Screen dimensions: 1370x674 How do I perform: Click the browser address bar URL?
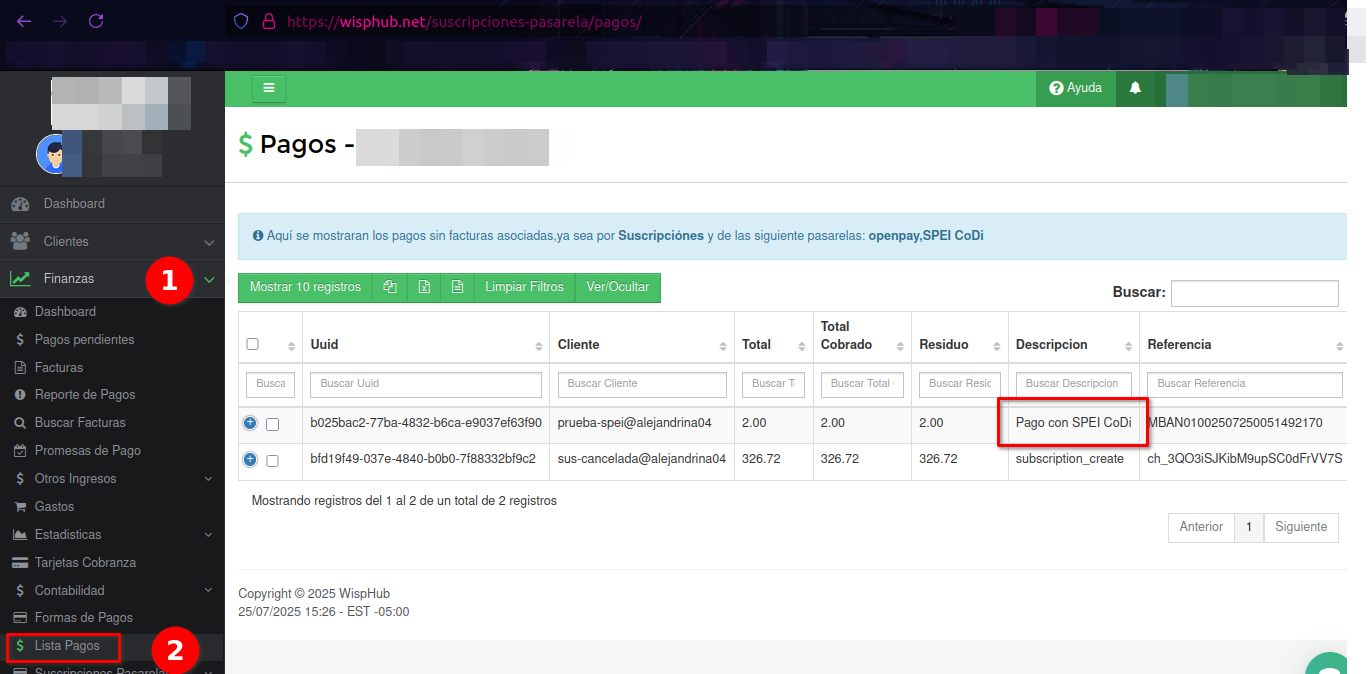coord(464,21)
